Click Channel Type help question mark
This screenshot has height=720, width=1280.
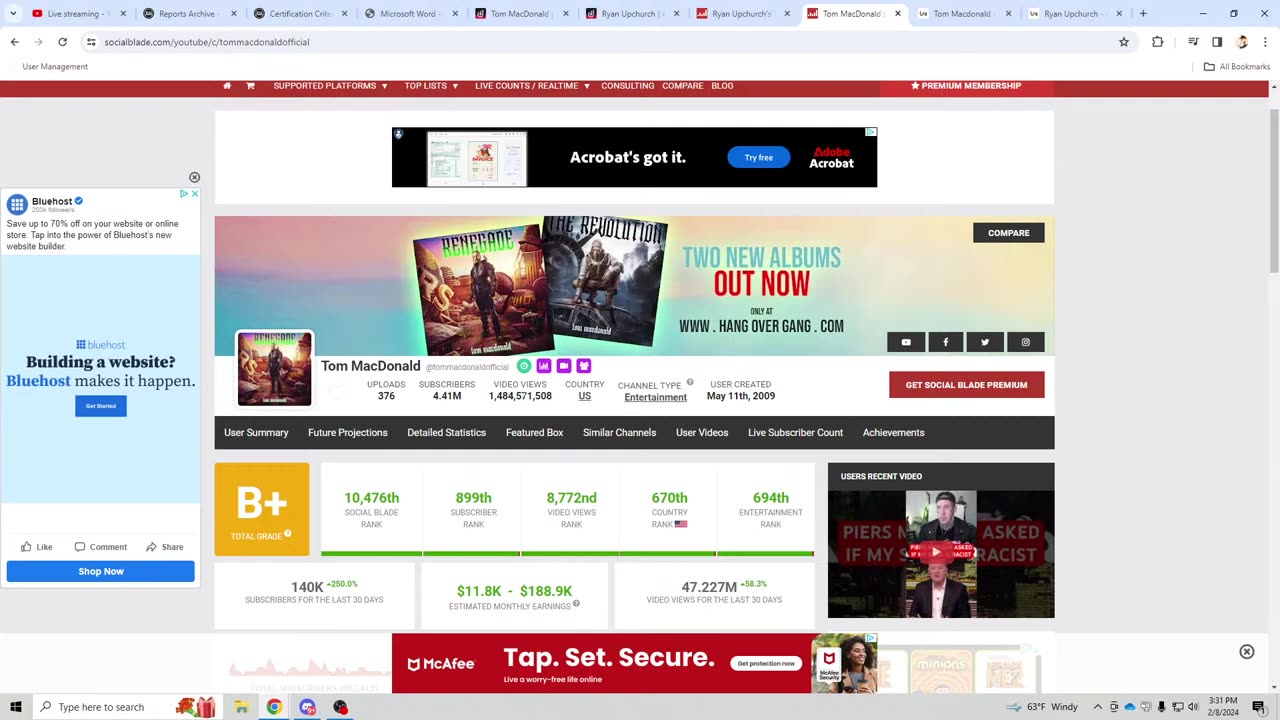click(x=690, y=382)
